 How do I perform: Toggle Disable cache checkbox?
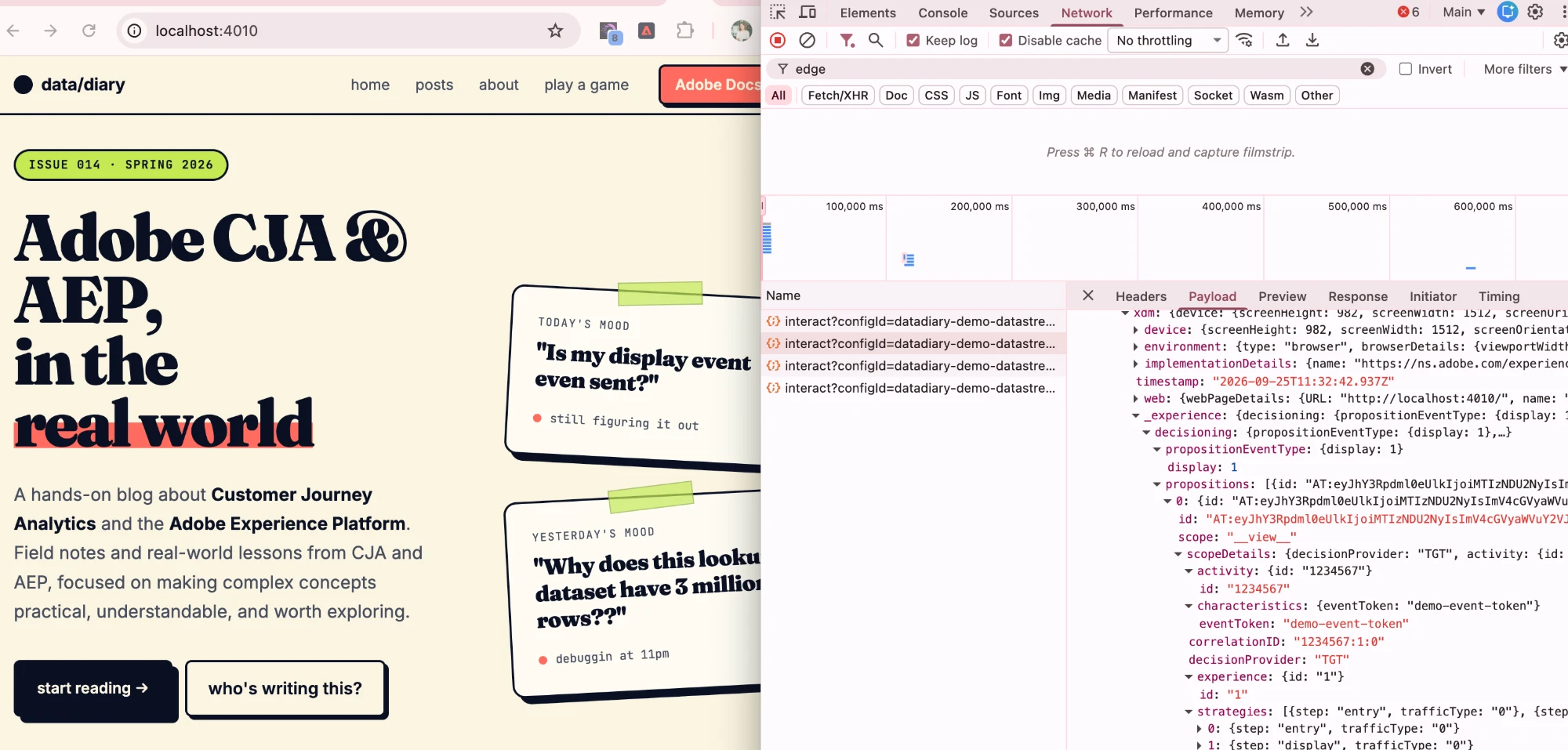pyautogui.click(x=1006, y=40)
